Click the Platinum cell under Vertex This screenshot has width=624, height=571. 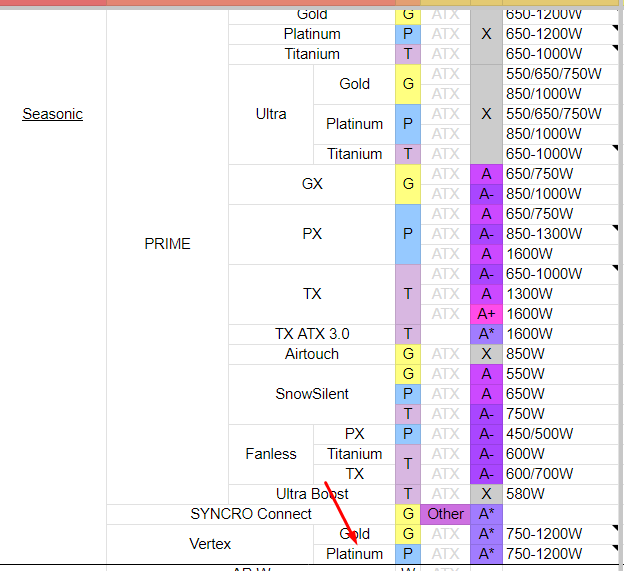[x=354, y=554]
